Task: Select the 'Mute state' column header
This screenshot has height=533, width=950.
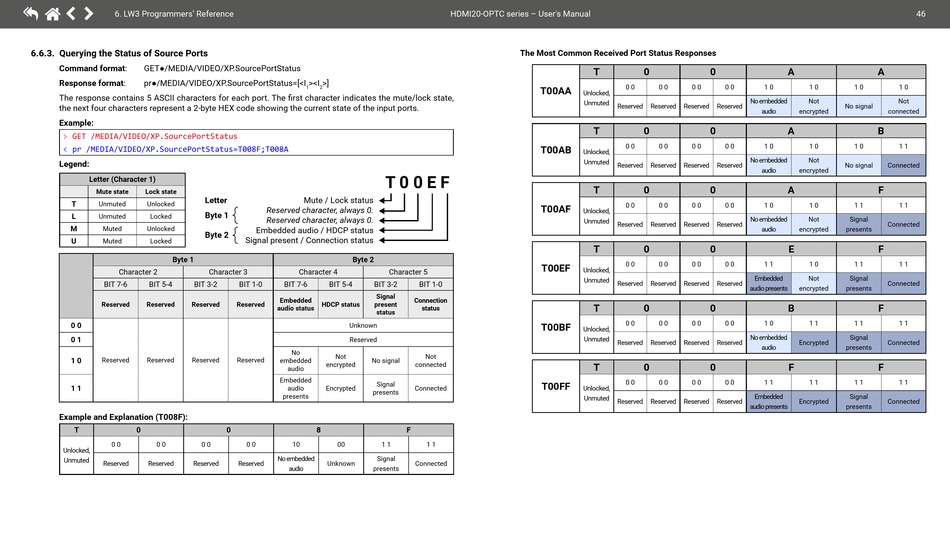Action: [112, 191]
